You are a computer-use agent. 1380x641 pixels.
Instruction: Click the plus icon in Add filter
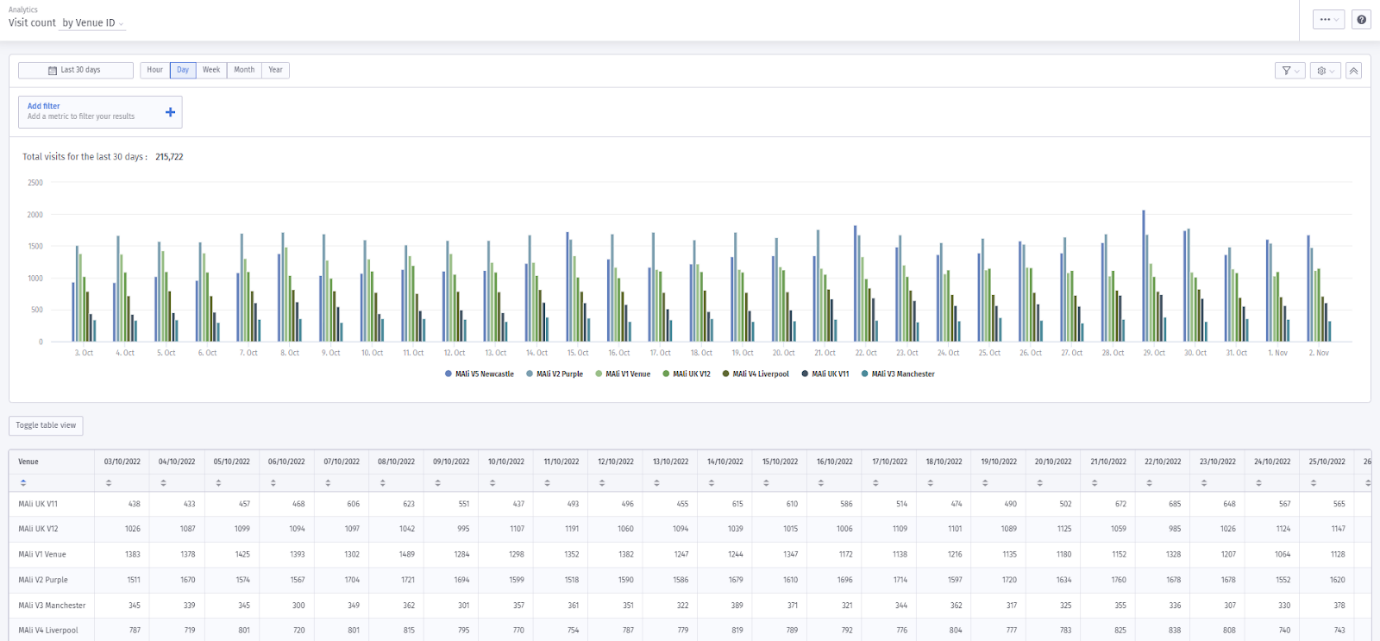click(170, 112)
